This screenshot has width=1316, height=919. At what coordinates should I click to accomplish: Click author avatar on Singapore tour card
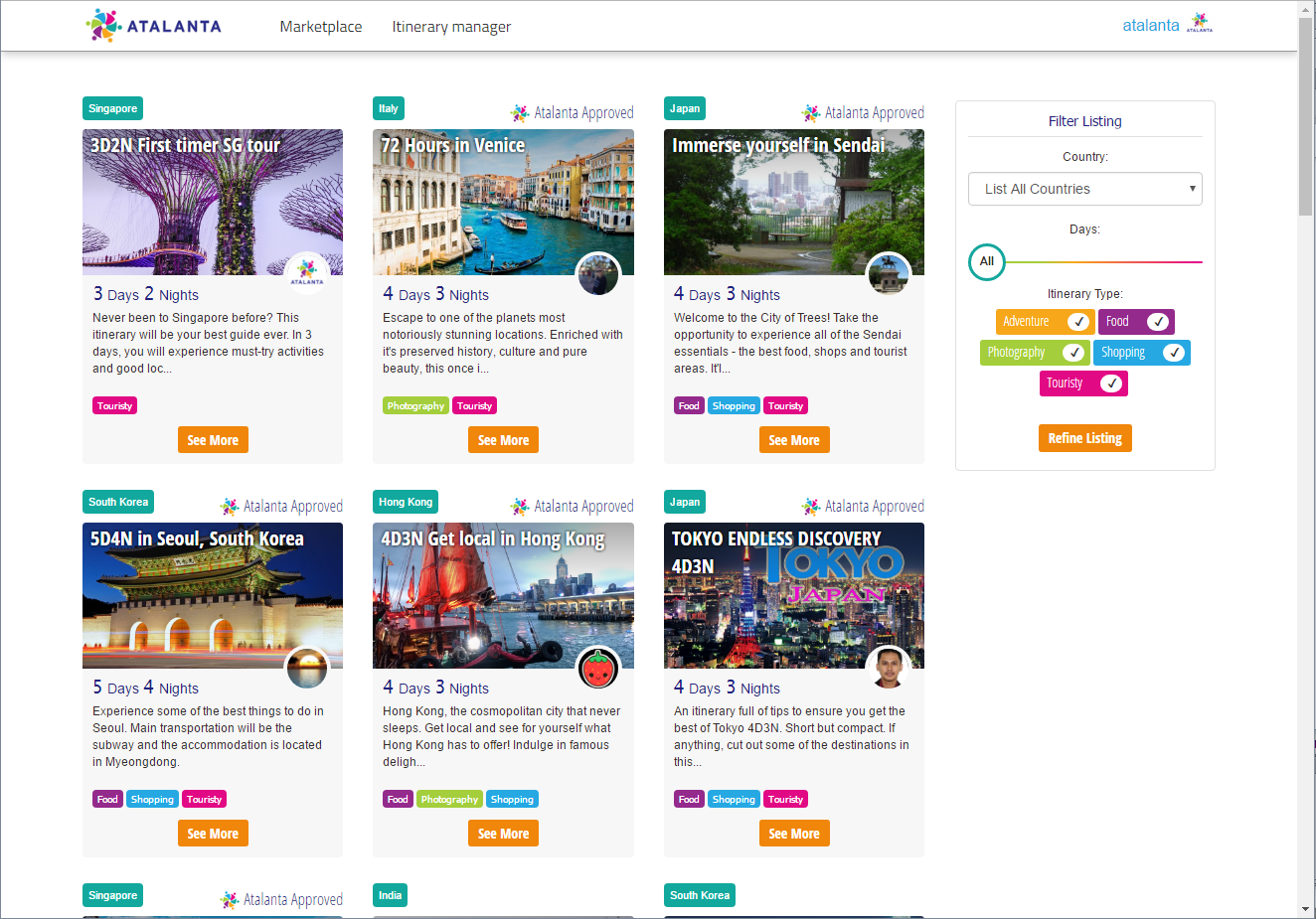307,273
